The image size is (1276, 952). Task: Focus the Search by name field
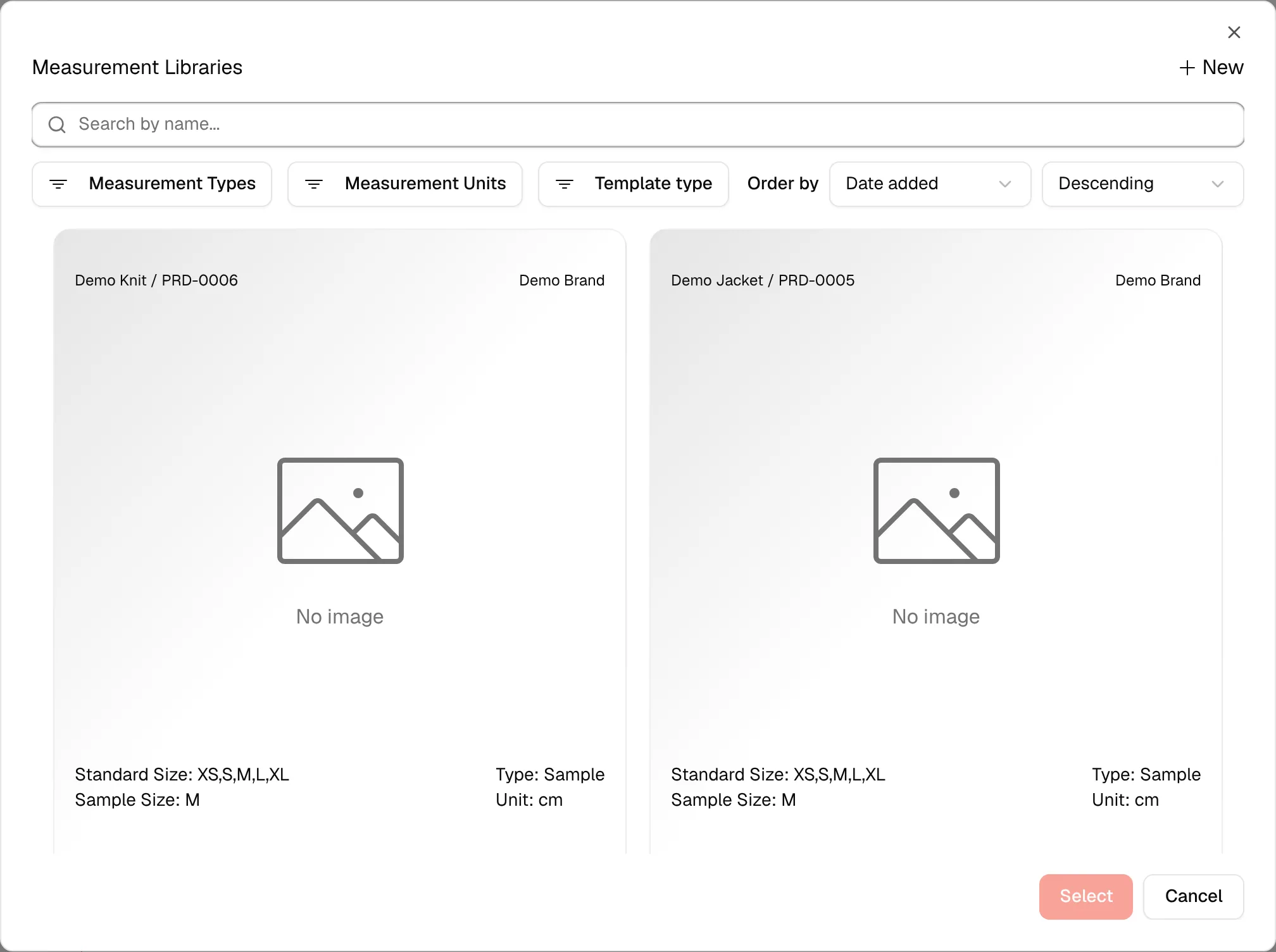pos(638,125)
